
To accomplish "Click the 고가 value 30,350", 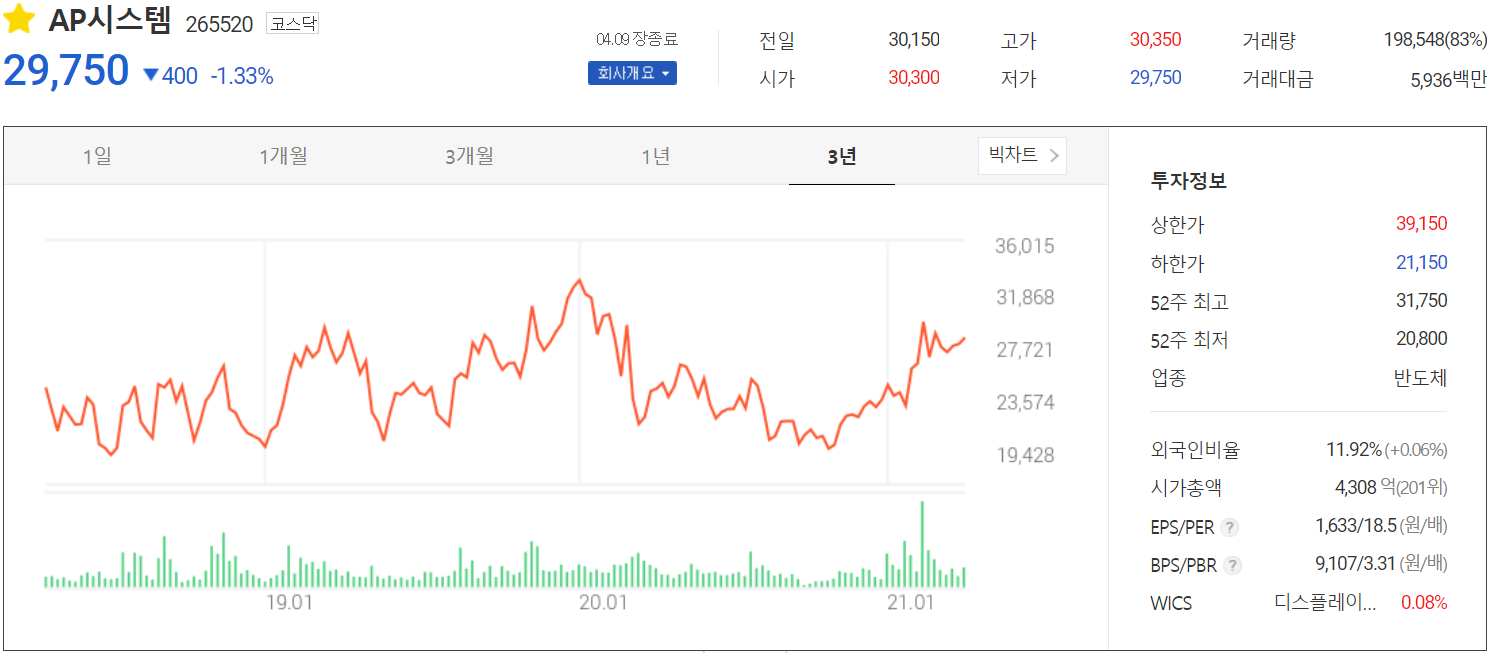I will point(1155,40).
